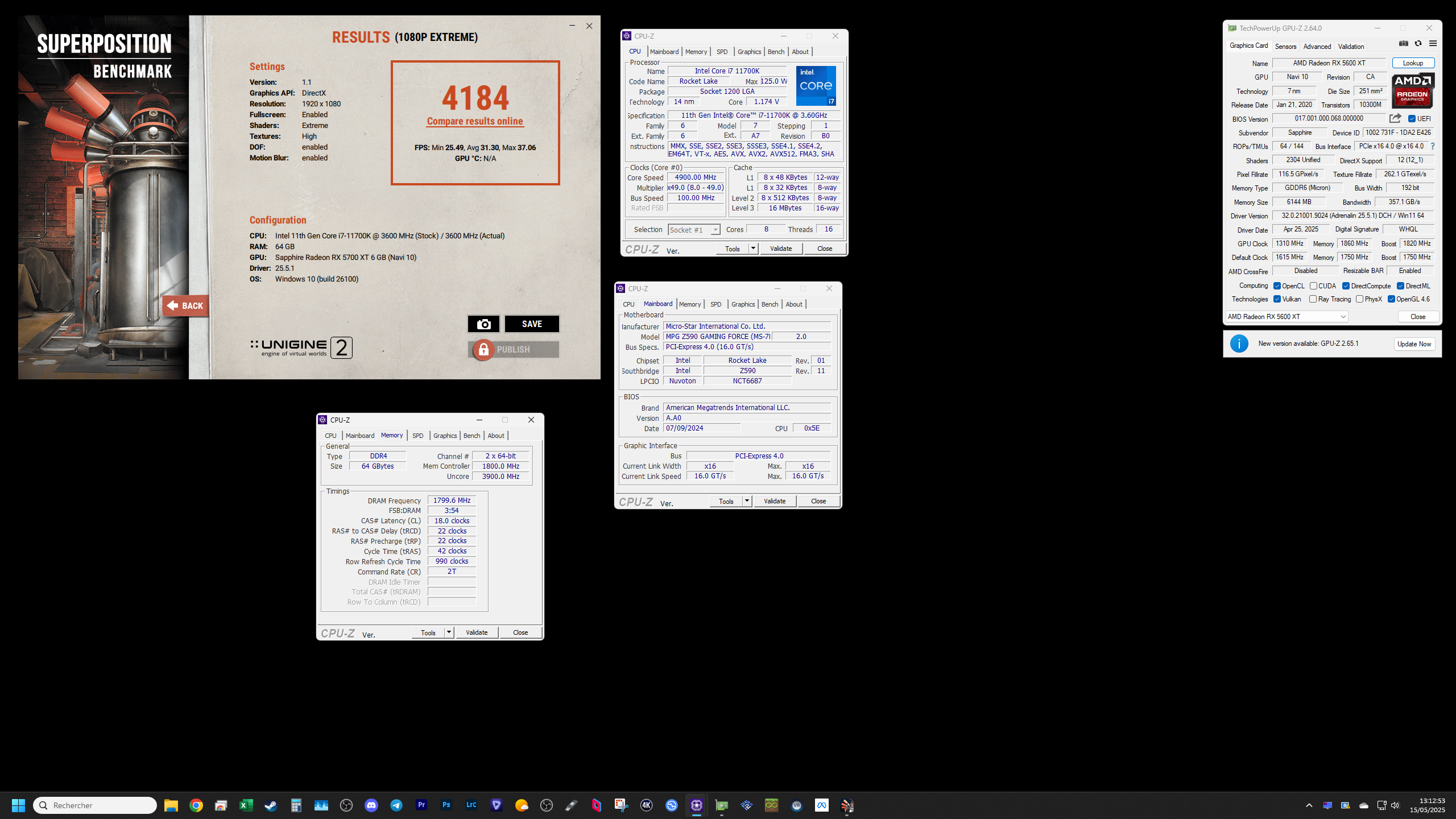Click the Intel Core i7 logo in CPU-Z
This screenshot has width=1456, height=819.
tap(816, 86)
